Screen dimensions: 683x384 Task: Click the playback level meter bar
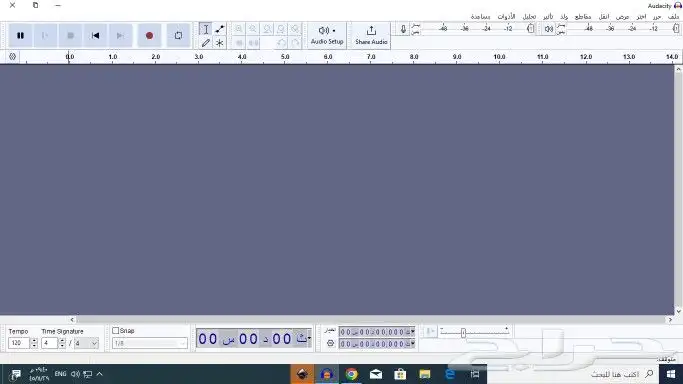(620, 29)
